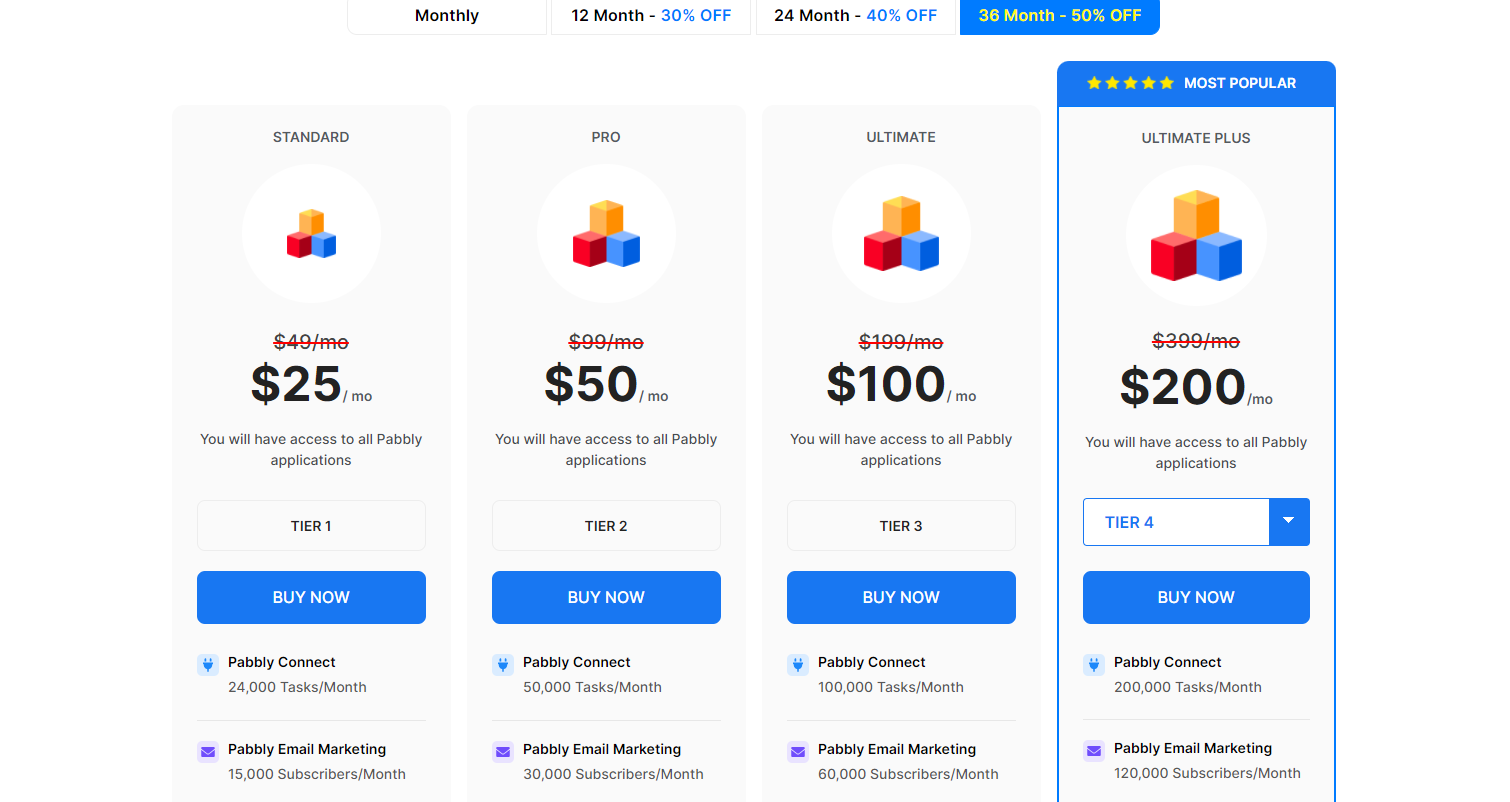Click the Pro plan cubes icon

tap(606, 234)
